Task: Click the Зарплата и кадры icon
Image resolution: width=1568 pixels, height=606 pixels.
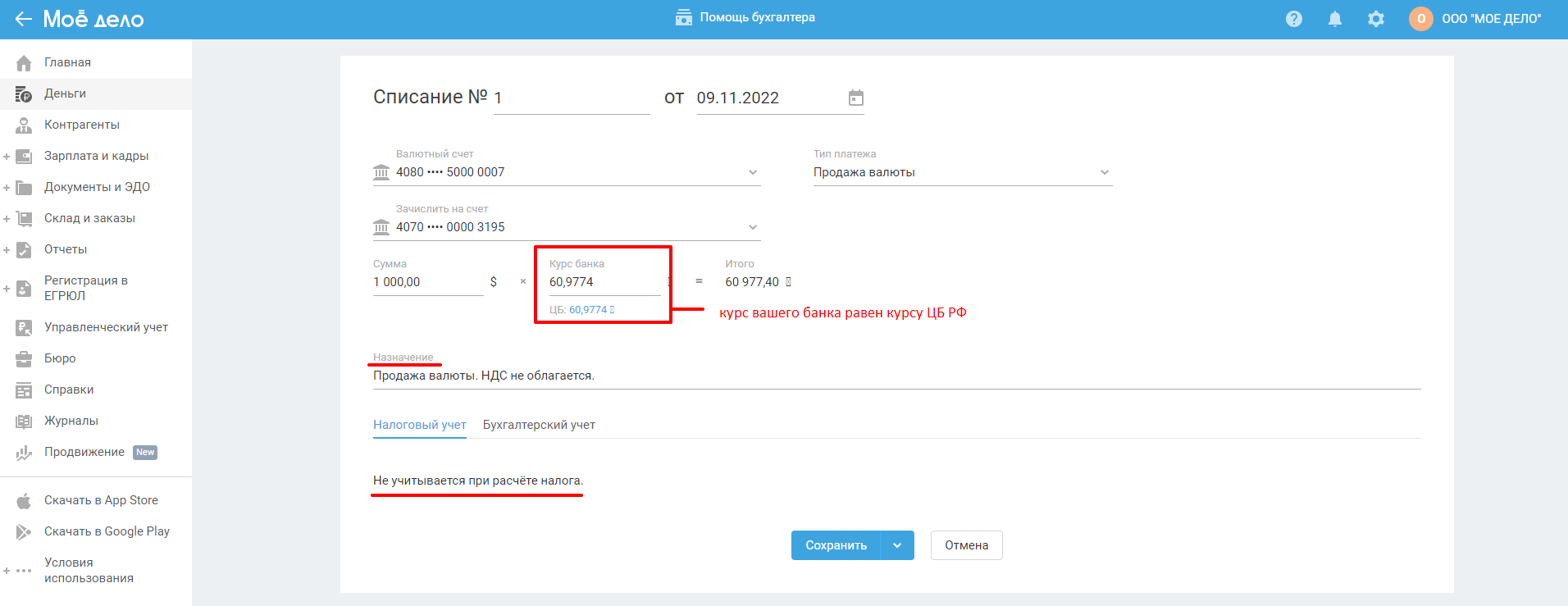Action: coord(24,157)
